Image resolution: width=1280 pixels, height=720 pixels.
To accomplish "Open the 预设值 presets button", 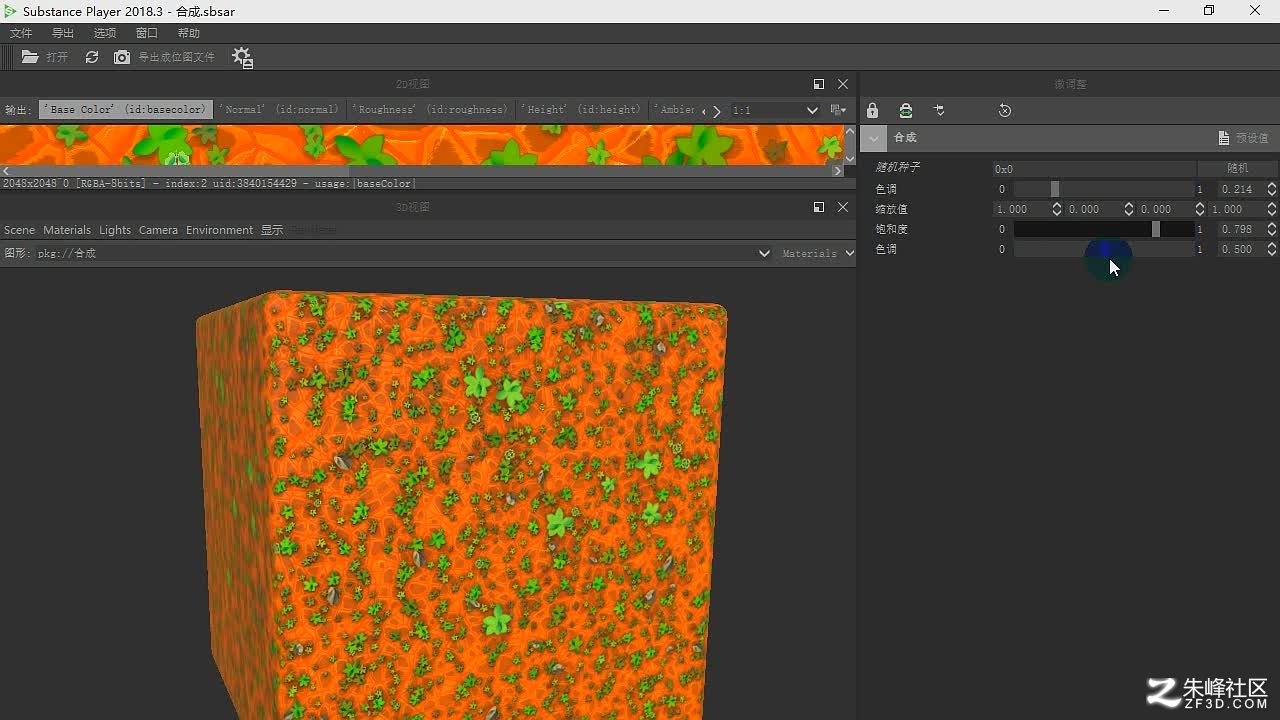I will [1243, 138].
